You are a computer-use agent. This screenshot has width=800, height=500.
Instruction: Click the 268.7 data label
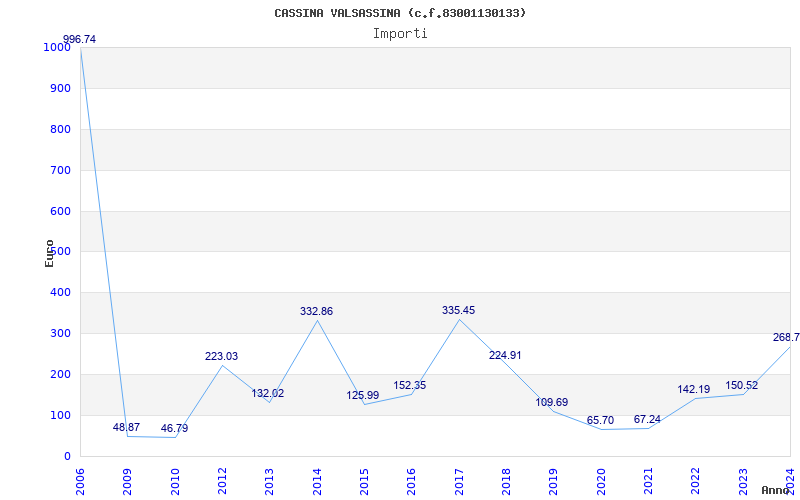coord(786,337)
